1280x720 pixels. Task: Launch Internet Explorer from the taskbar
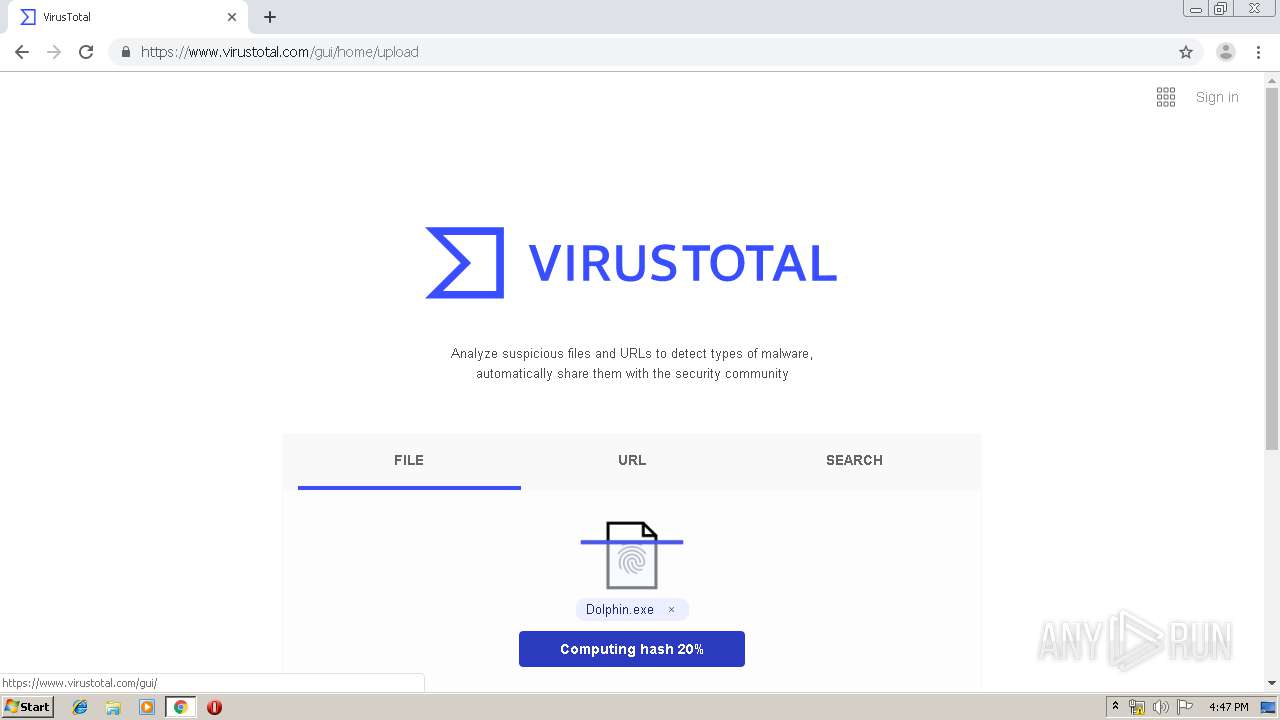[x=80, y=707]
